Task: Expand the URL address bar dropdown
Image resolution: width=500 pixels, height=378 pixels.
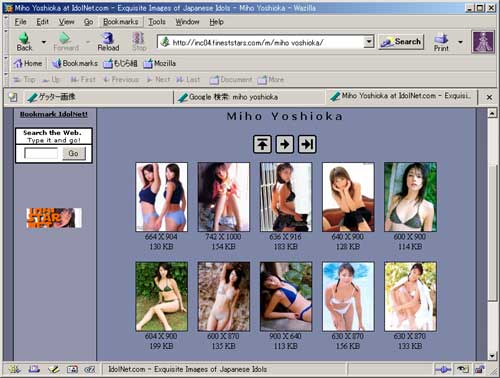Action: [368, 42]
